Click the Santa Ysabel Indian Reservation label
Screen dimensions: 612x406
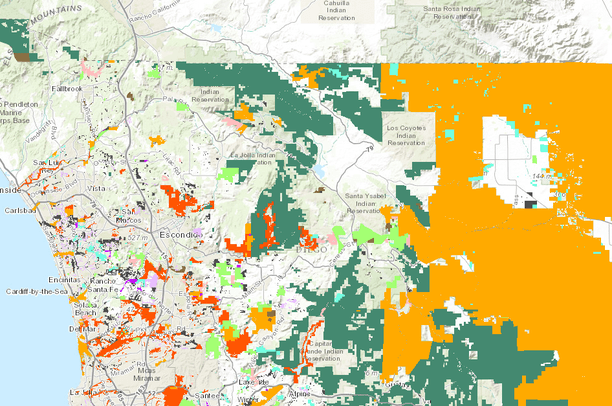pos(365,203)
